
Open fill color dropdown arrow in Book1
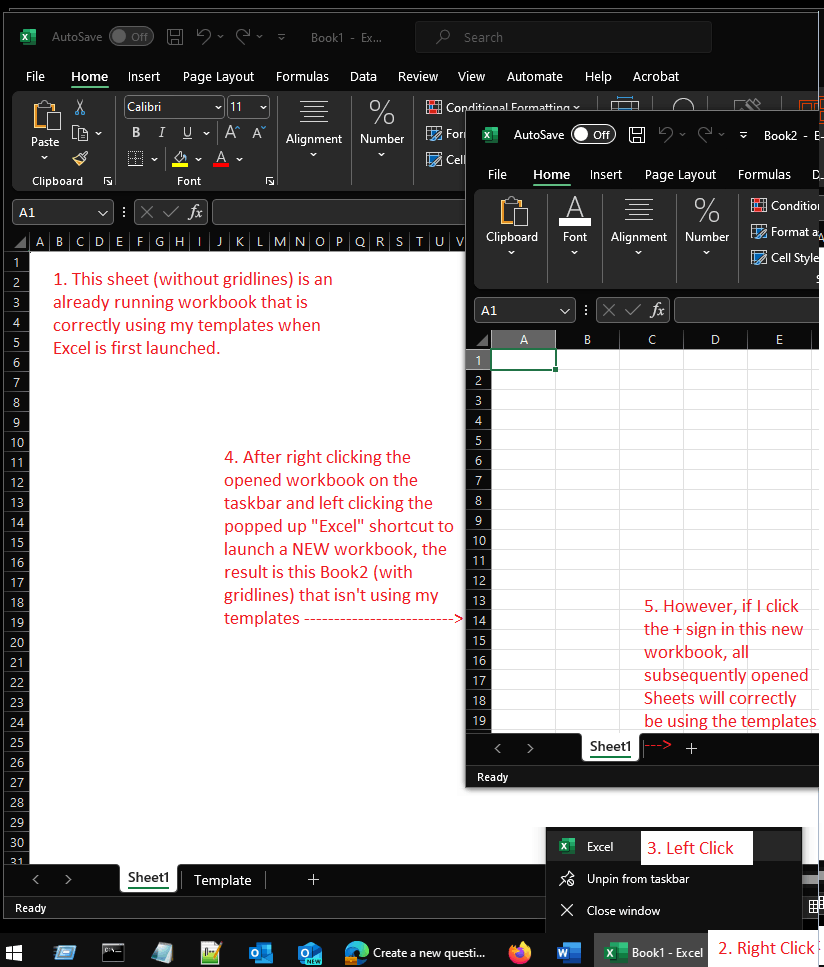(x=199, y=159)
